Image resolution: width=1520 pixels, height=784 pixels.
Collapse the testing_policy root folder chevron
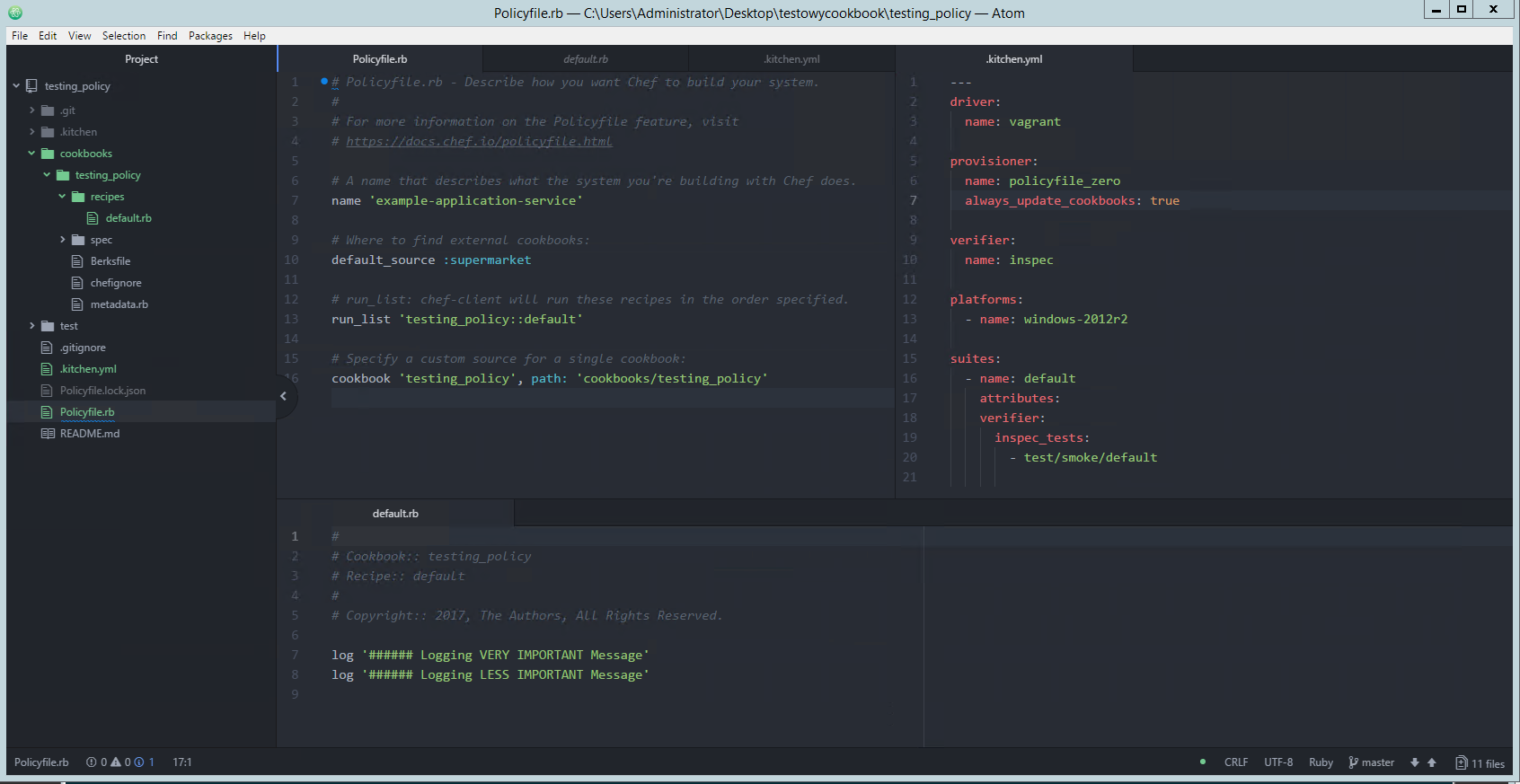point(16,86)
